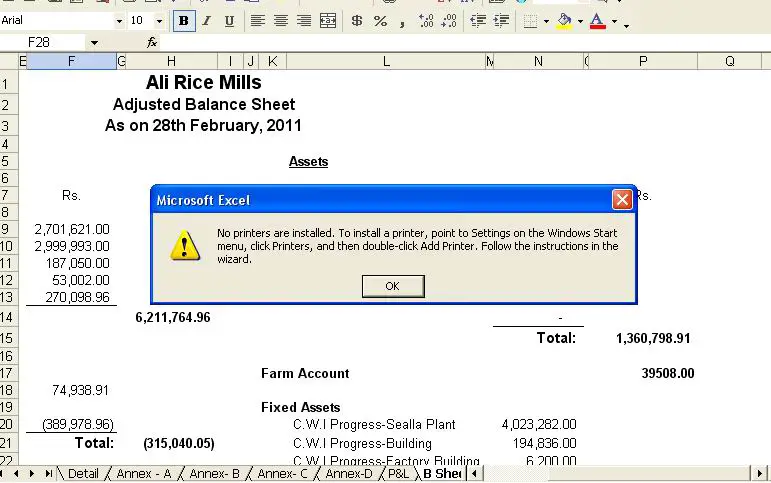
Task: Open the Name Box dropdown arrow
Action: (x=94, y=43)
